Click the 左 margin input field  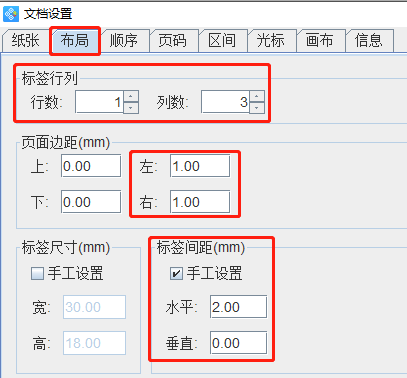click(x=200, y=166)
